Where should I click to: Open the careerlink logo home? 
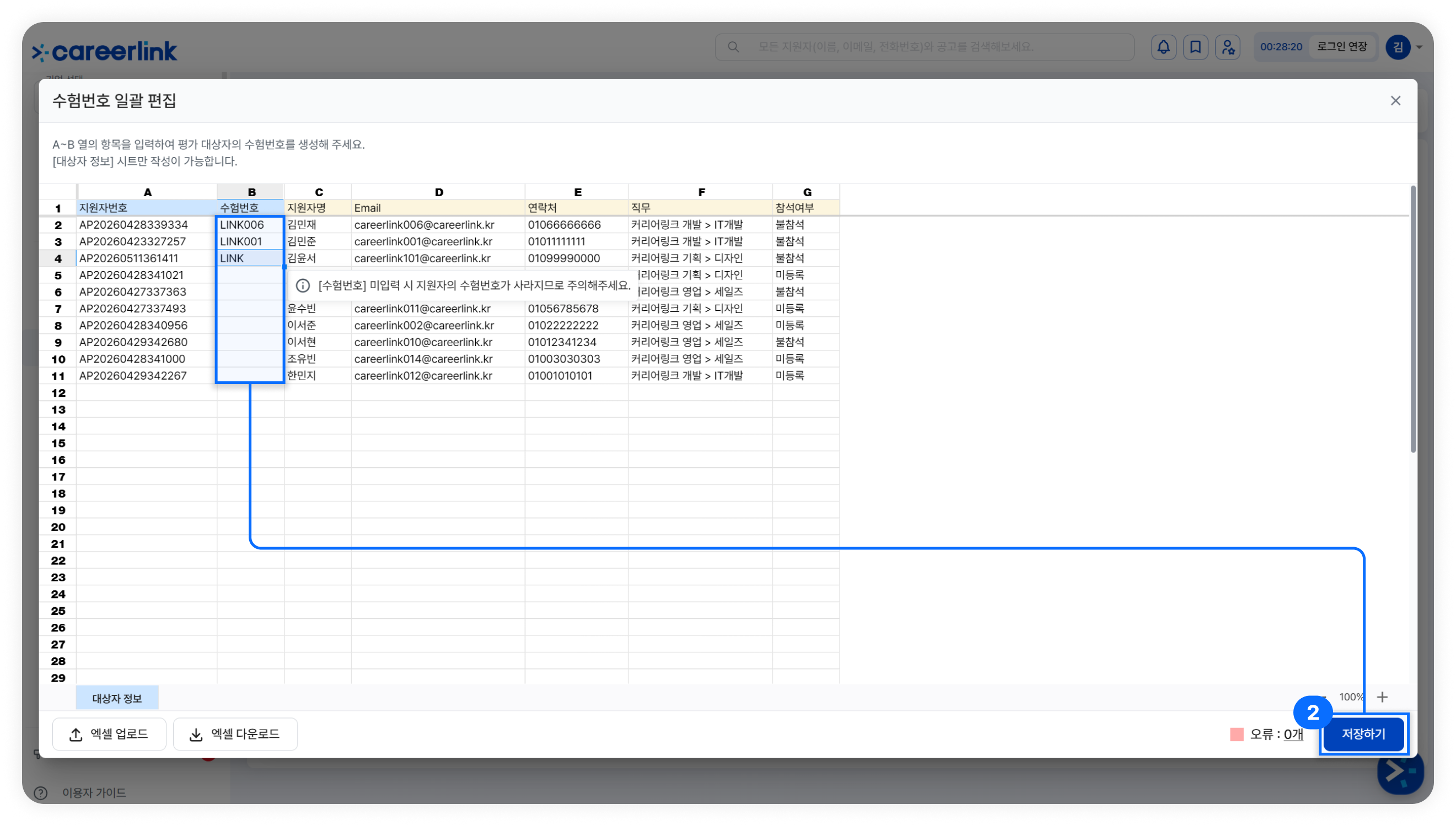tap(104, 52)
